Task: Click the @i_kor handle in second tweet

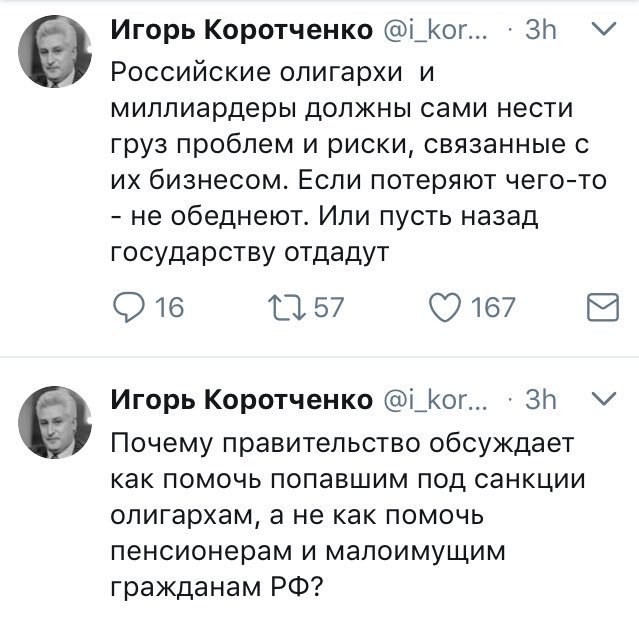Action: (437, 401)
